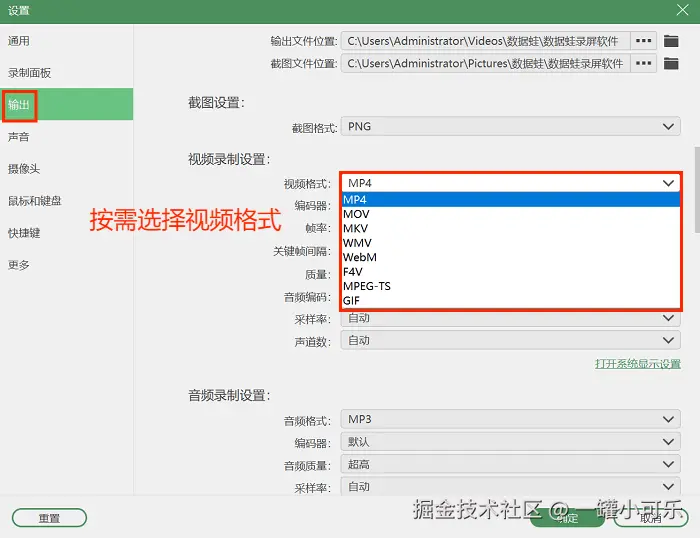Switch to 录制面板 settings tab
Screen dimensions: 700x538
pos(67,73)
